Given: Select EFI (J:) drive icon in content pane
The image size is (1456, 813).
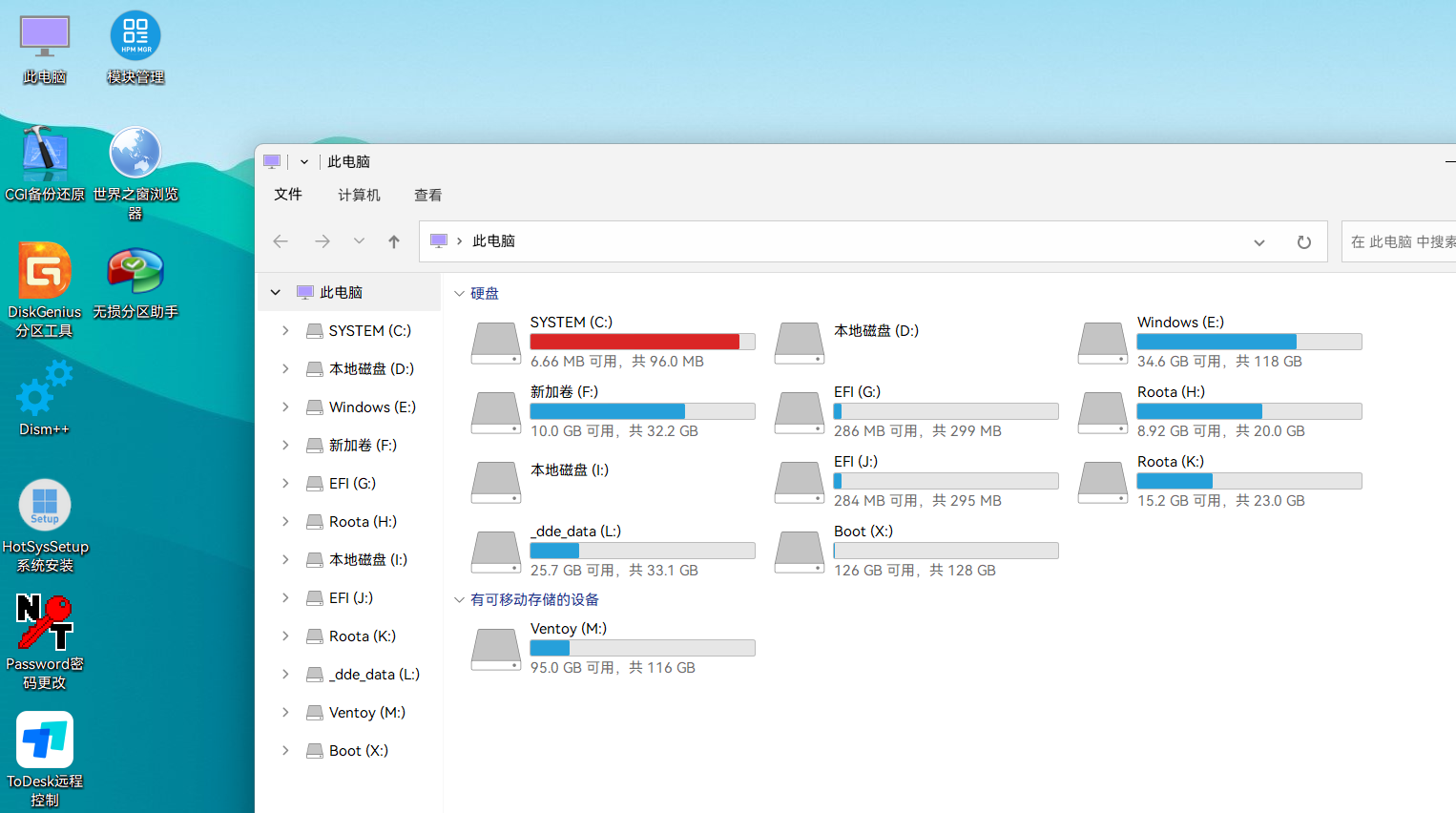Looking at the screenshot, I should pyautogui.click(x=800, y=483).
